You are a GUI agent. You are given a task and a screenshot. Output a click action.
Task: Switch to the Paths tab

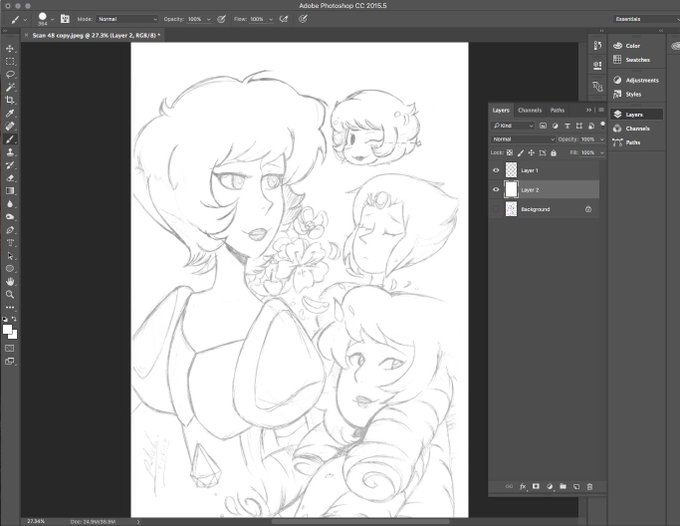point(557,110)
